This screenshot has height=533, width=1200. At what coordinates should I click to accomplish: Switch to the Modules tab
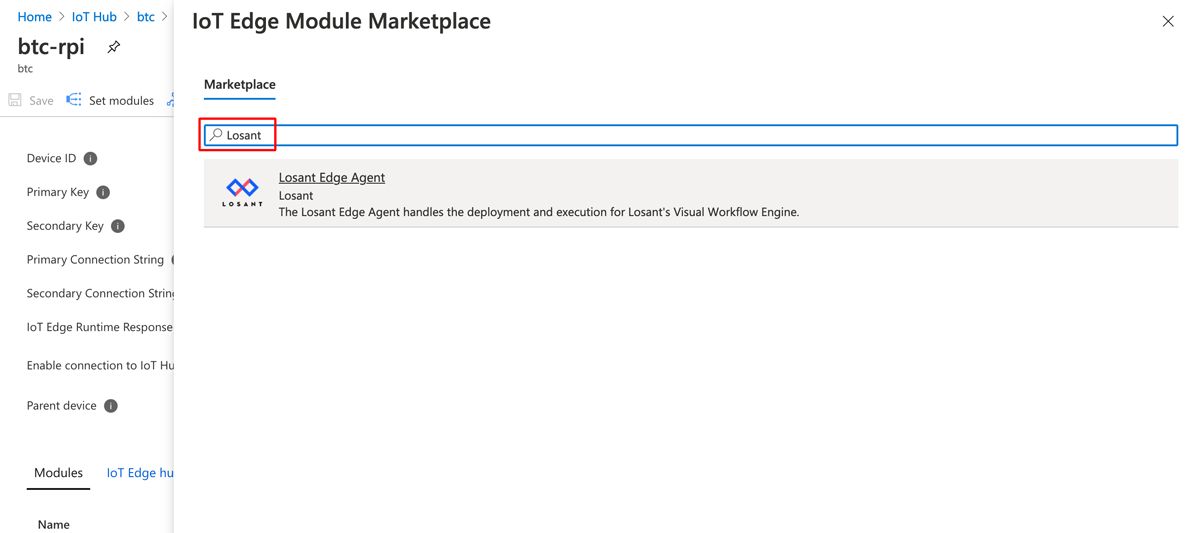[x=58, y=473]
